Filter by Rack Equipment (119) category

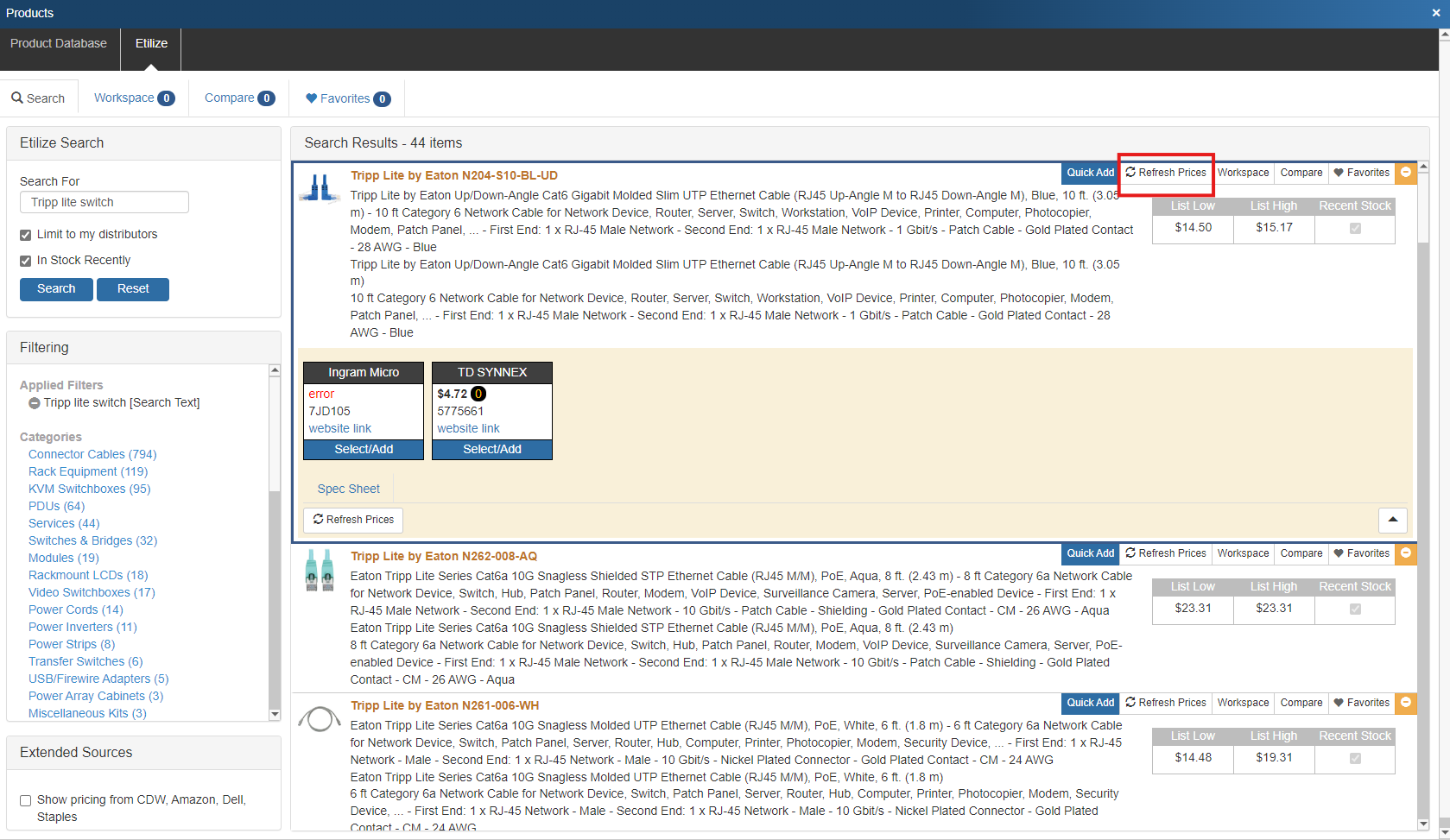click(88, 472)
